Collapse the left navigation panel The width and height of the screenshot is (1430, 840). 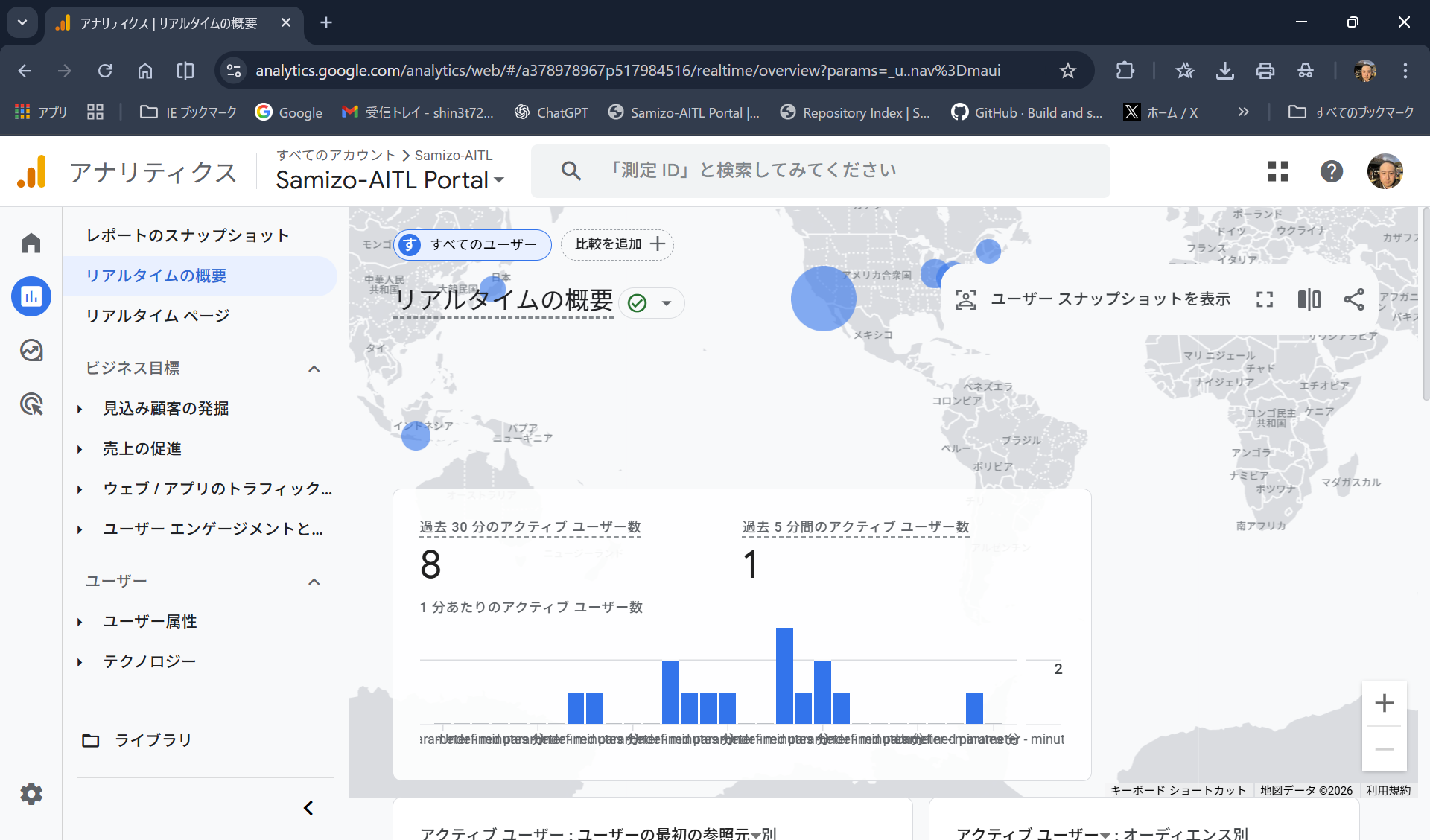pyautogui.click(x=308, y=808)
